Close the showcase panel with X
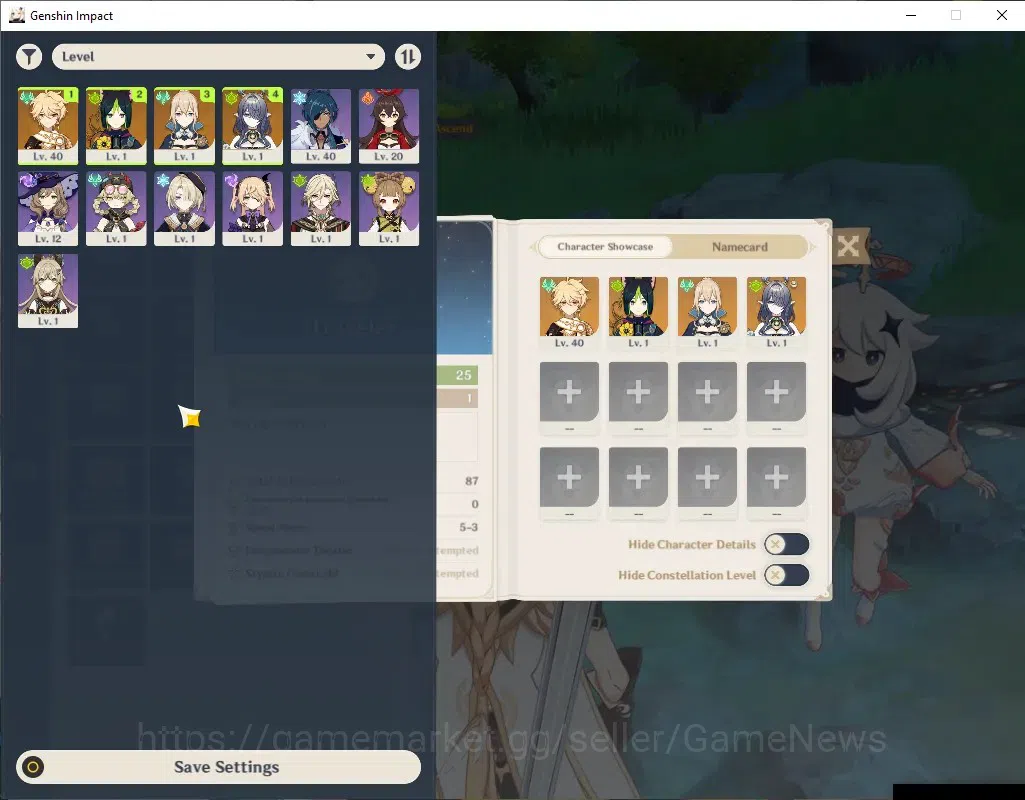The width and height of the screenshot is (1025, 800). [848, 246]
